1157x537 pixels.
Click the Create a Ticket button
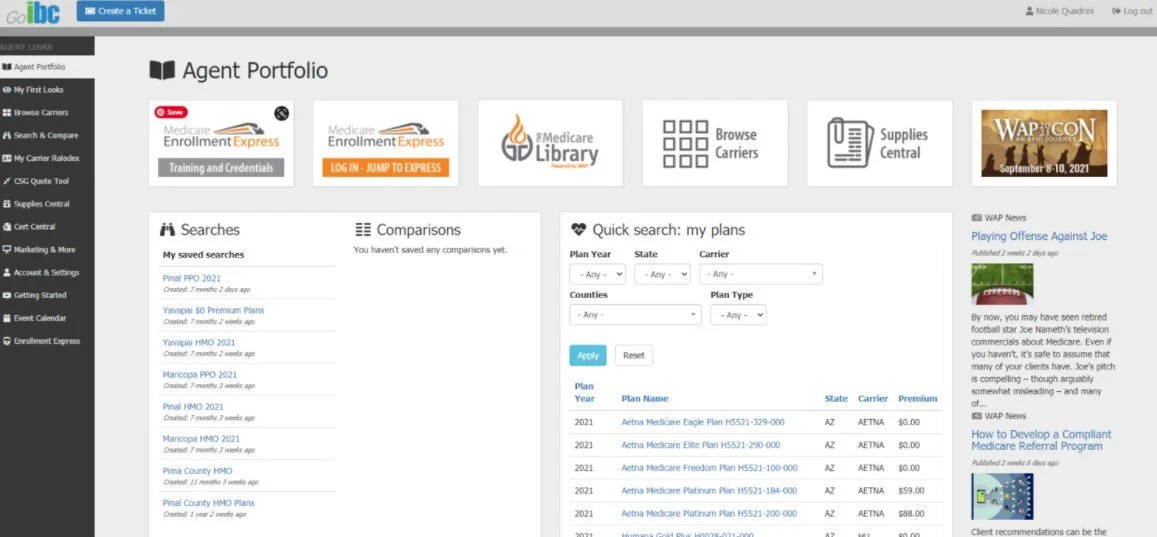tap(120, 11)
